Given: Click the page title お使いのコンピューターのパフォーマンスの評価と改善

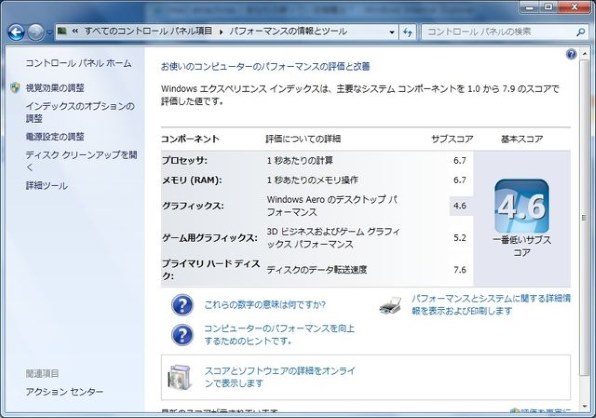Looking at the screenshot, I should point(265,67).
